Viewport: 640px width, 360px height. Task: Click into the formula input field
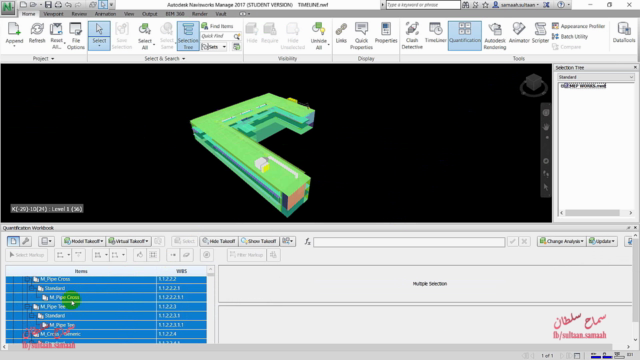pyautogui.click(x=409, y=242)
